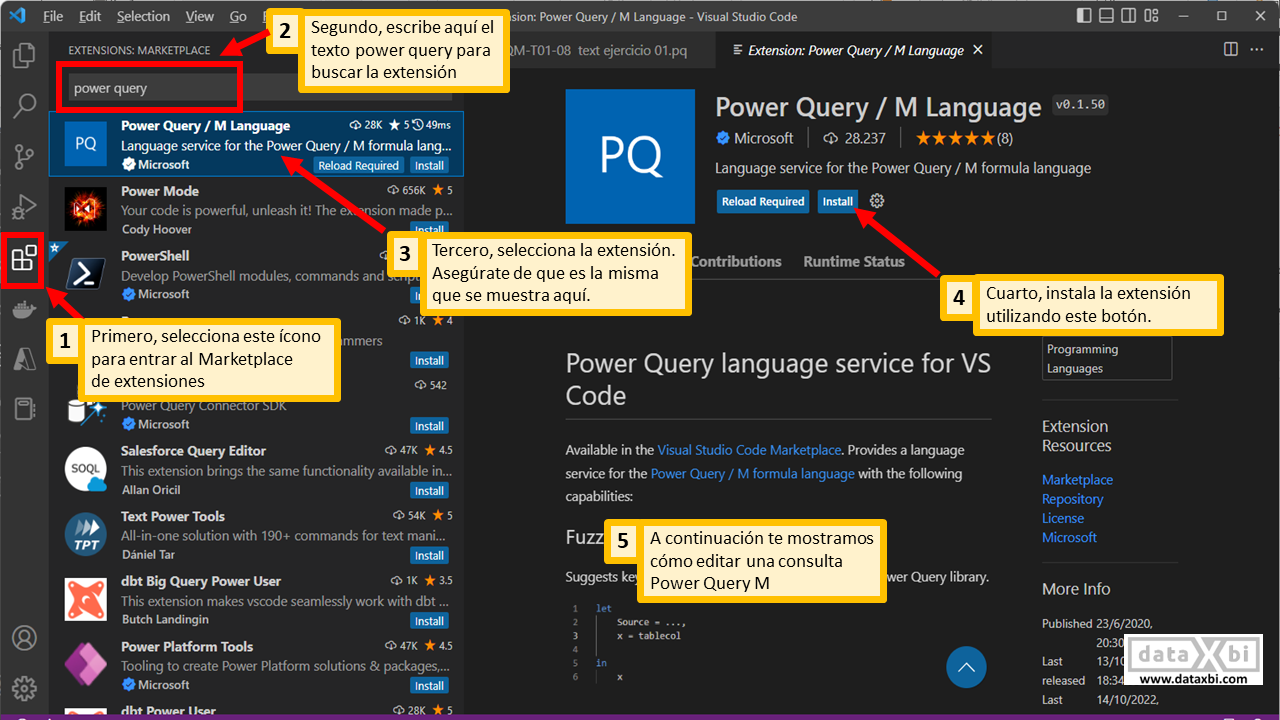The height and width of the screenshot is (720, 1280).
Task: Click the scroll-to-top round arrow button
Action: coord(966,667)
